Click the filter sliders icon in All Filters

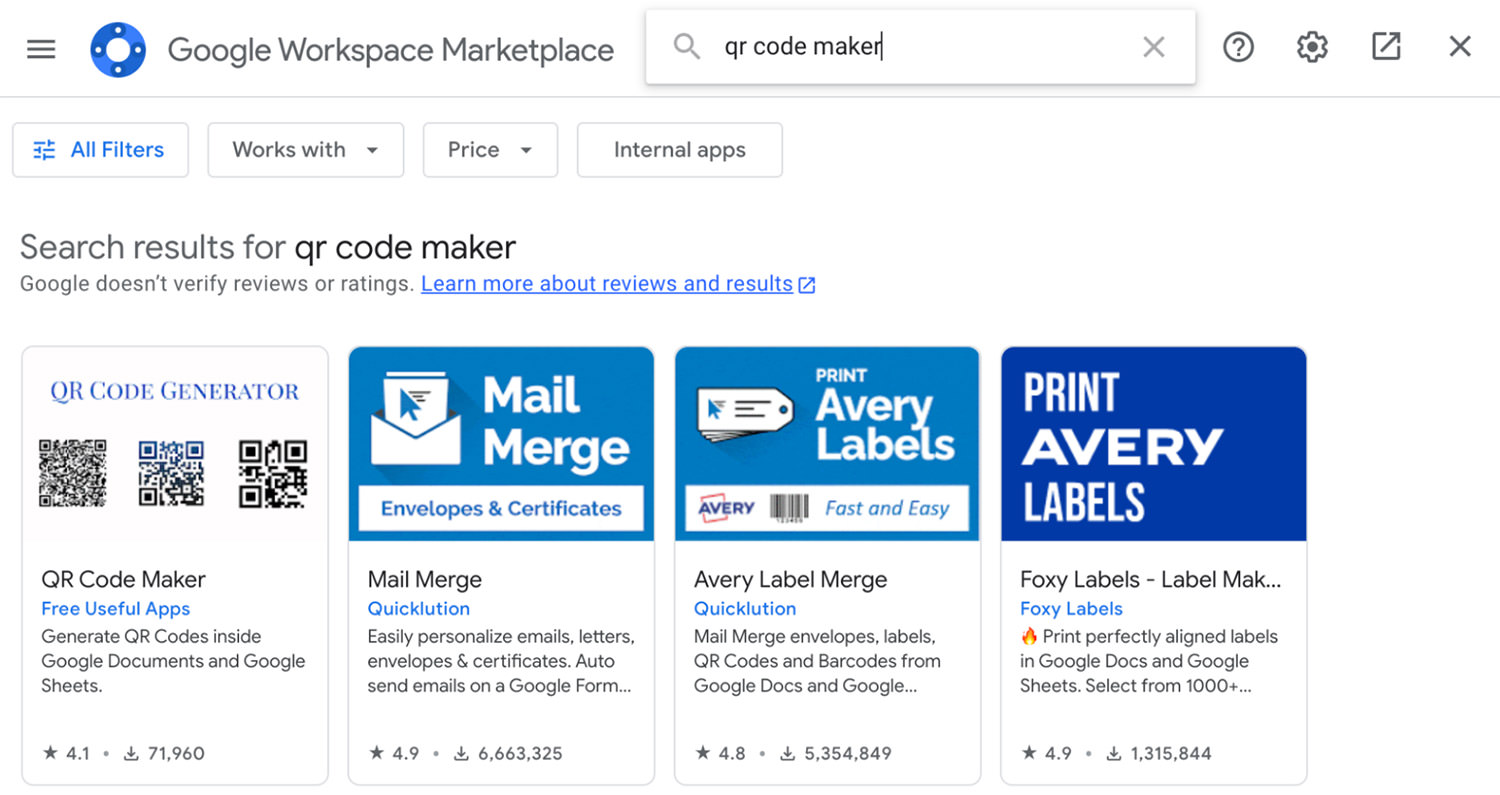pos(44,150)
